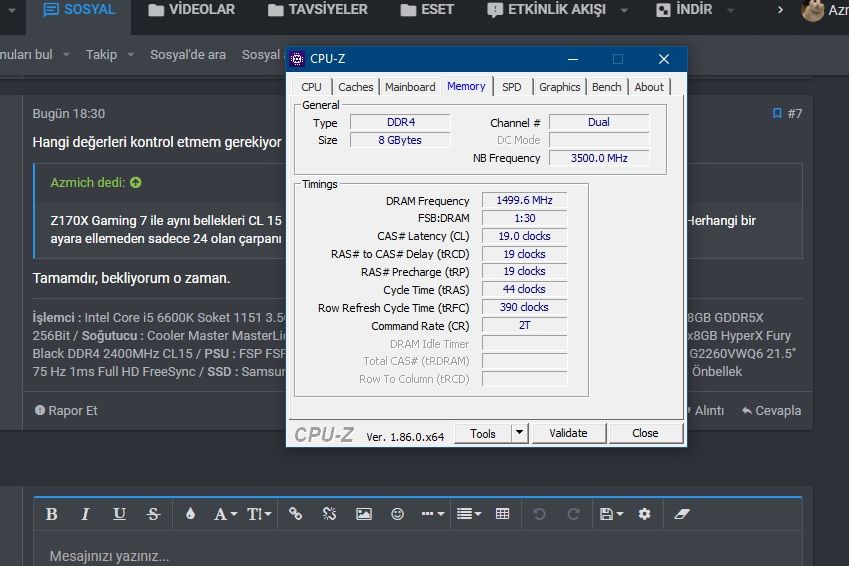Switch to the Caches tab in CPU-Z
The width and height of the screenshot is (849, 566).
coord(355,87)
